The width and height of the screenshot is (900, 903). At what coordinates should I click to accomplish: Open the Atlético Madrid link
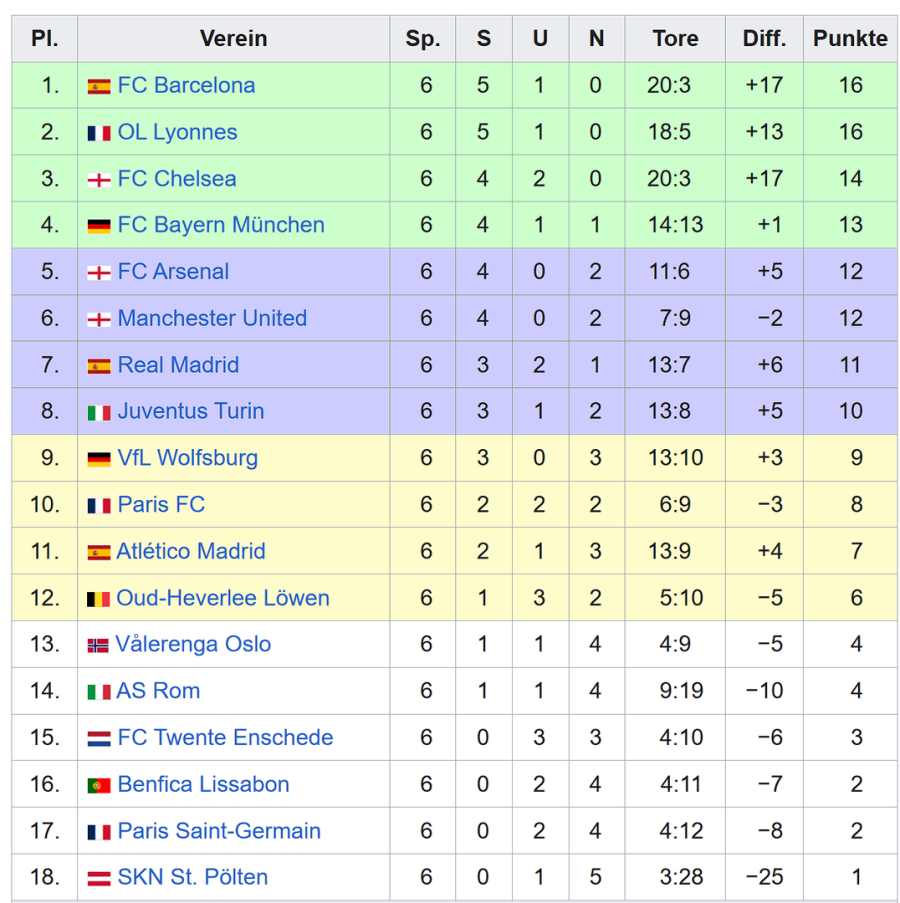(191, 551)
